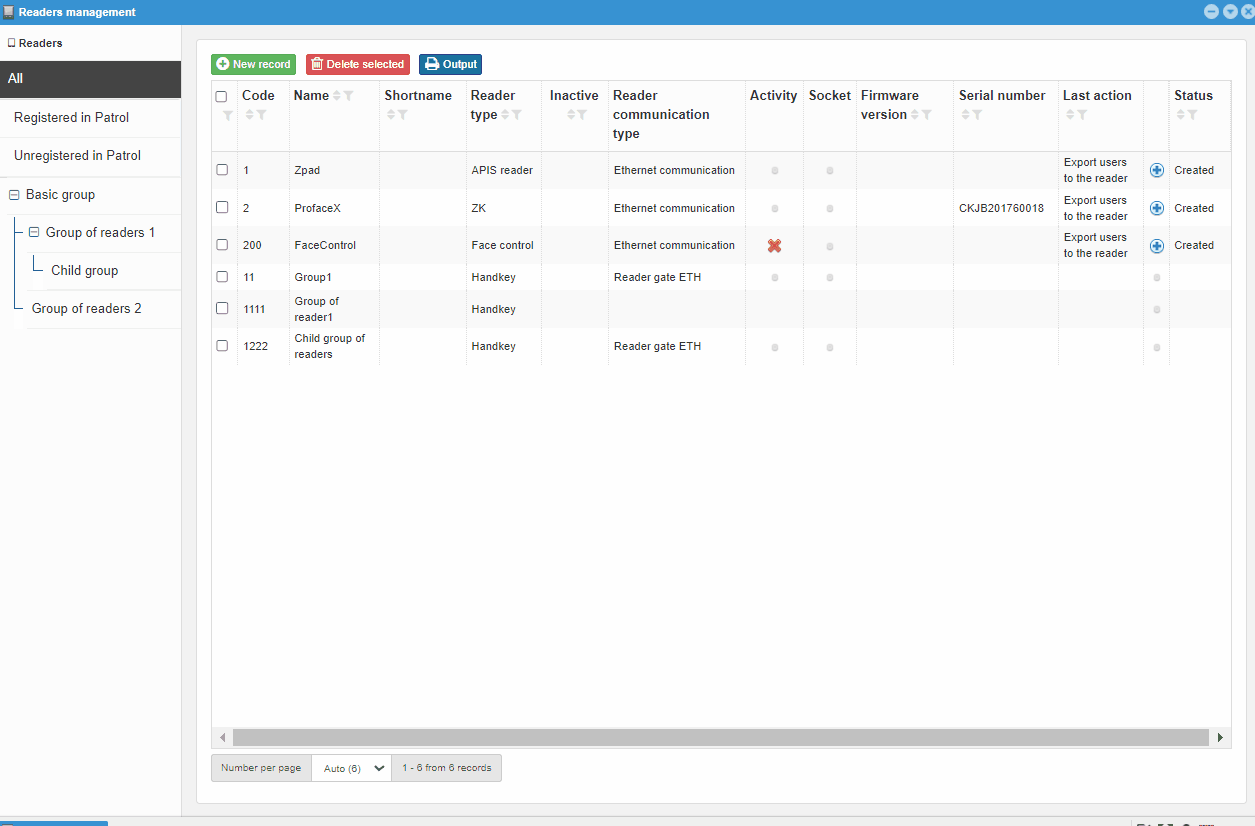Click Delete selected button
The height and width of the screenshot is (826, 1255).
(358, 64)
